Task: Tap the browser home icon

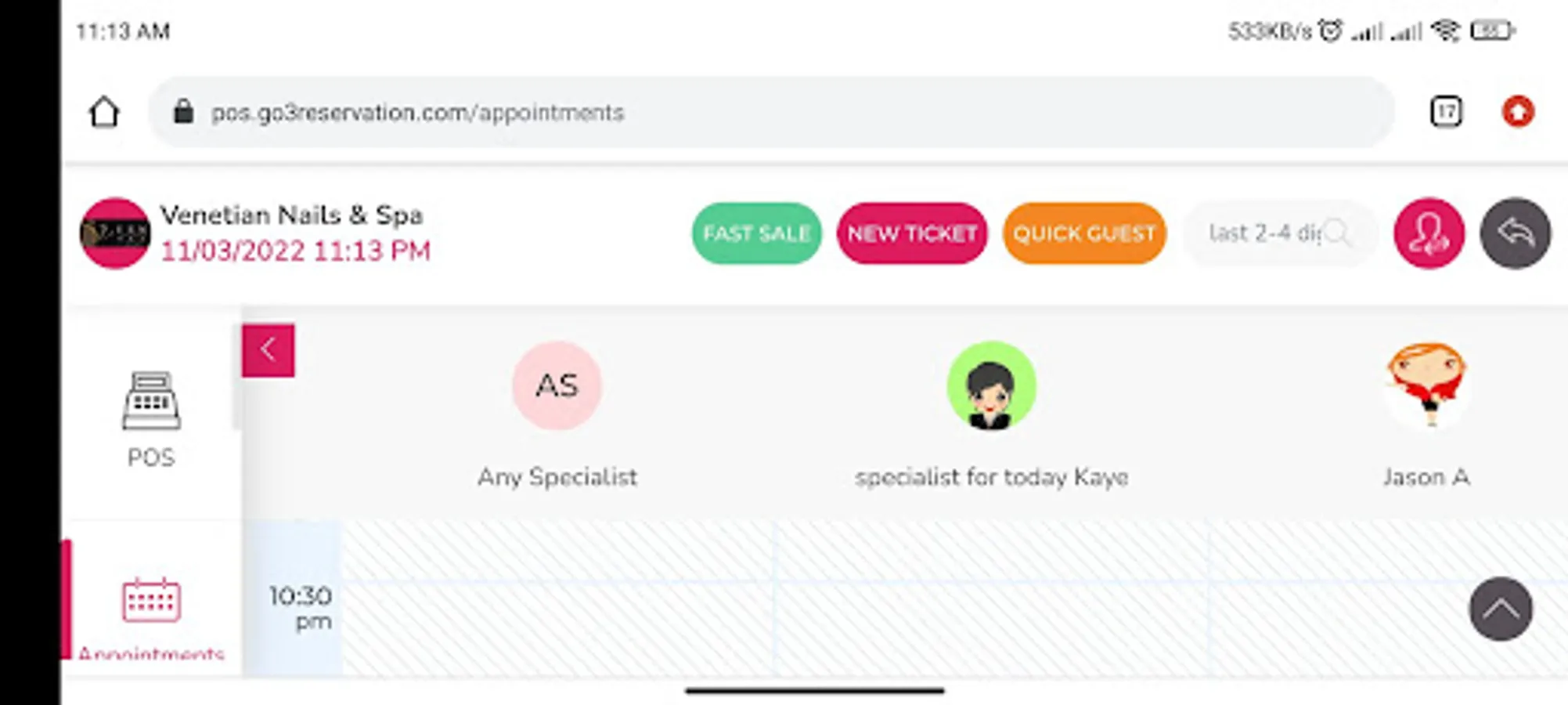Action: click(x=104, y=112)
